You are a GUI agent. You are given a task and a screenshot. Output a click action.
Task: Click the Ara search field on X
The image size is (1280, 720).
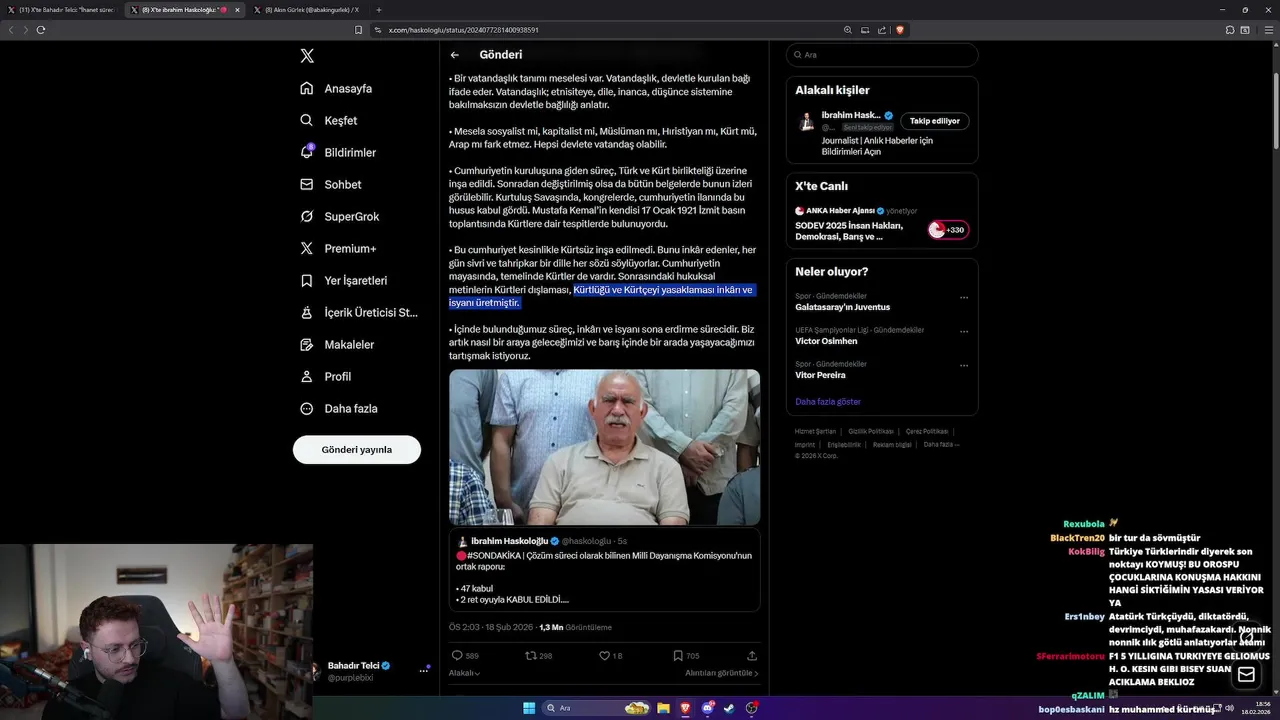[882, 55]
